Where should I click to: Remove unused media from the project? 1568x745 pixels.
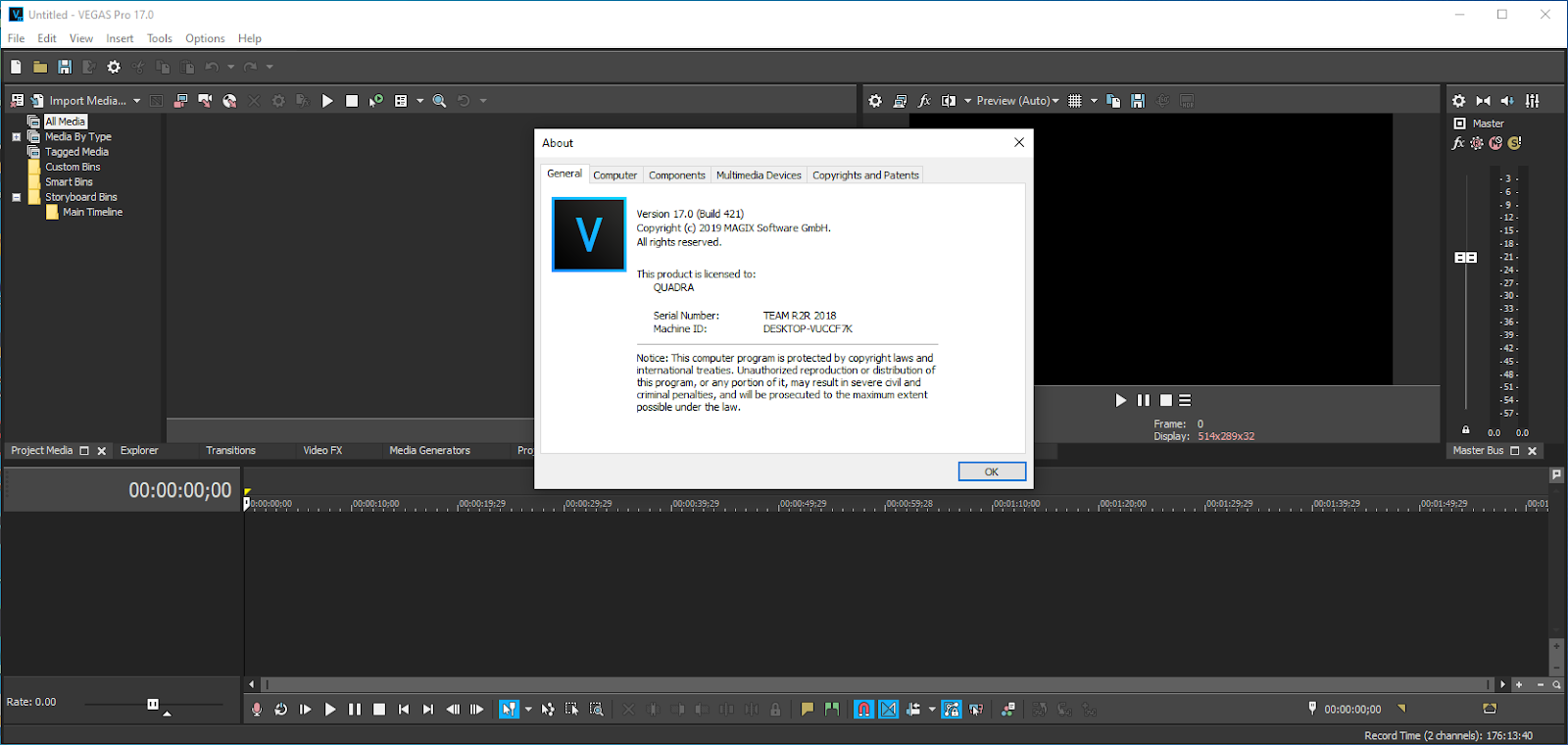[17, 101]
